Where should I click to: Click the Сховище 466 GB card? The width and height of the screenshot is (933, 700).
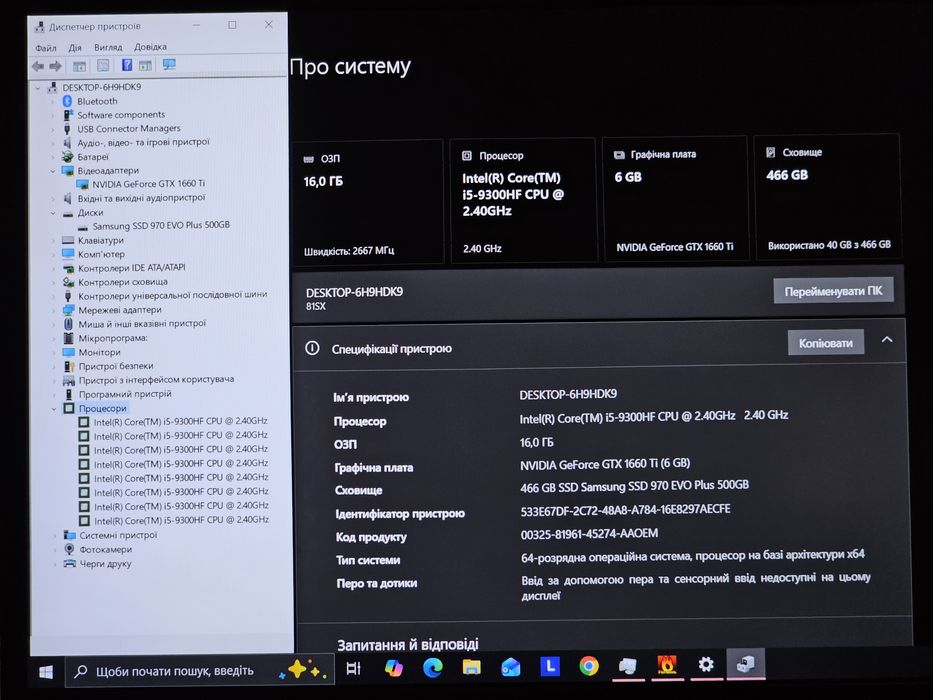click(828, 197)
